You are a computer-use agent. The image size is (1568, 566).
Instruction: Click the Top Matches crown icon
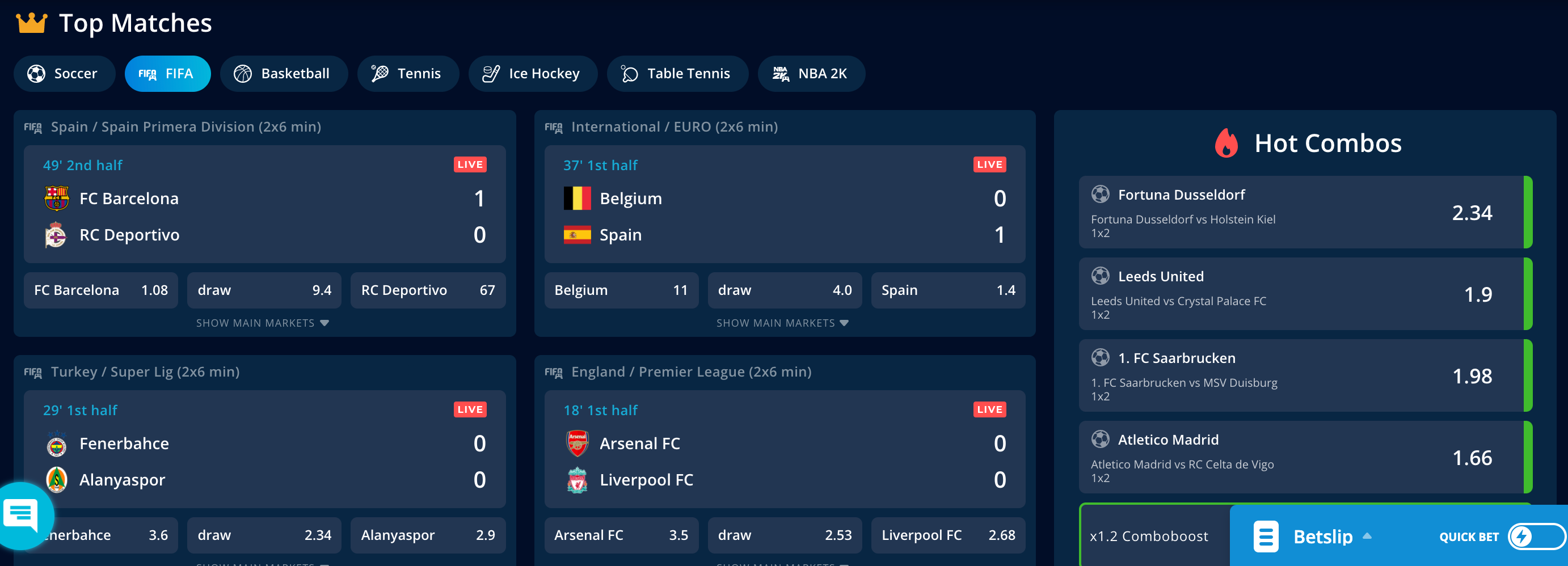pos(31,23)
